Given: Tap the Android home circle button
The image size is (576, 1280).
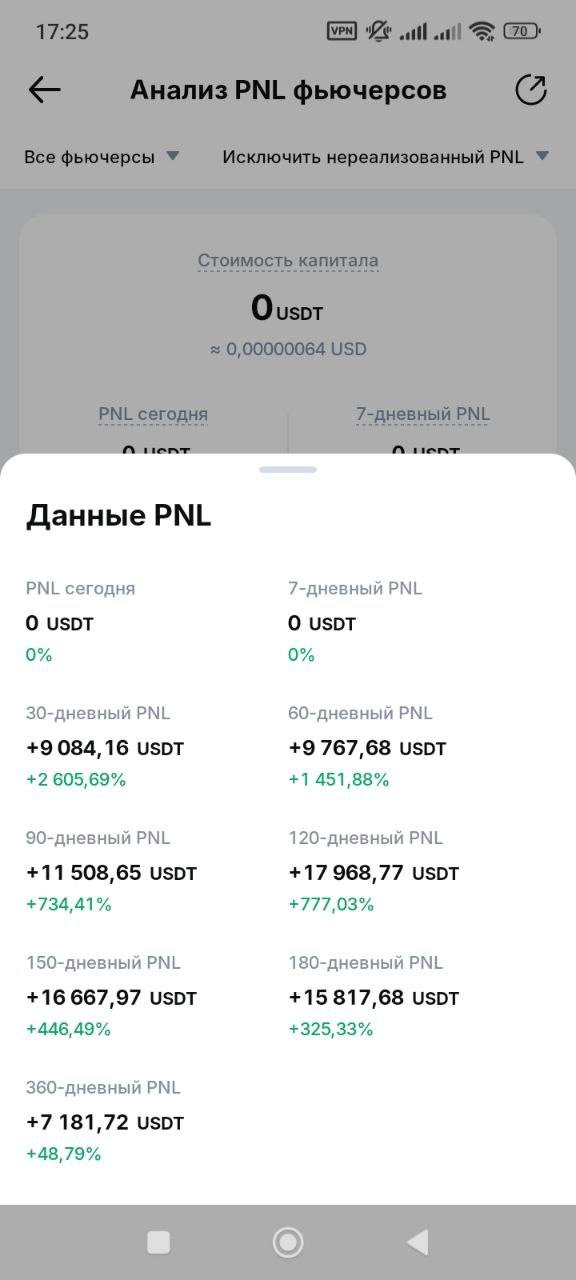Looking at the screenshot, I should point(288,1242).
